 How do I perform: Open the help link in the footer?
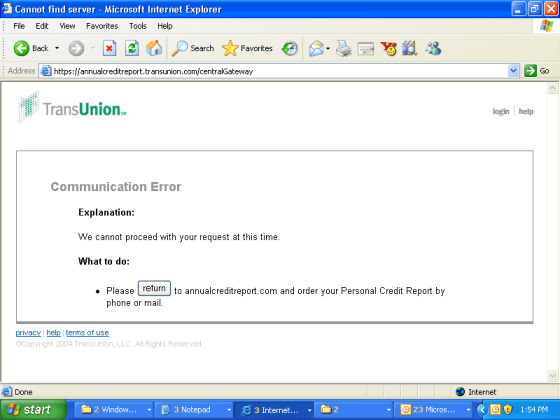point(54,332)
